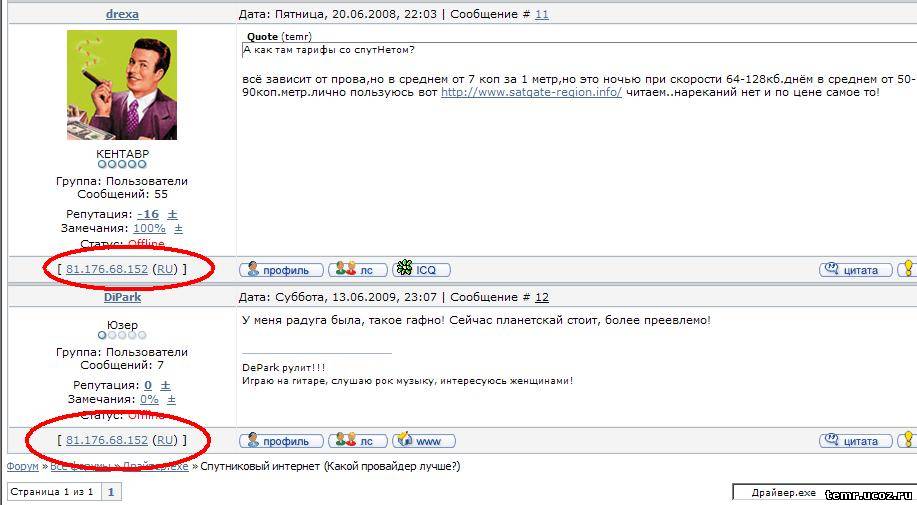View DiPark's reputation value 0
The height and width of the screenshot is (505, 917).
(148, 386)
